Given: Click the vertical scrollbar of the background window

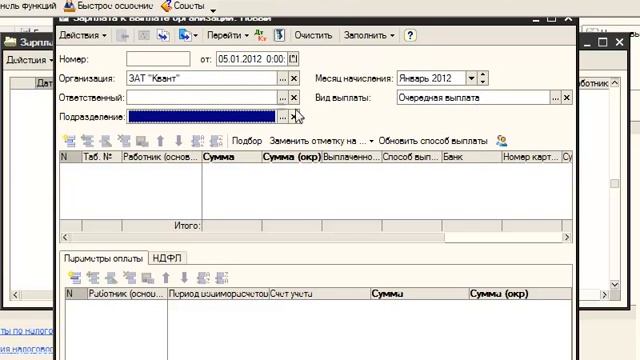Looking at the screenshot, I should (x=615, y=184).
